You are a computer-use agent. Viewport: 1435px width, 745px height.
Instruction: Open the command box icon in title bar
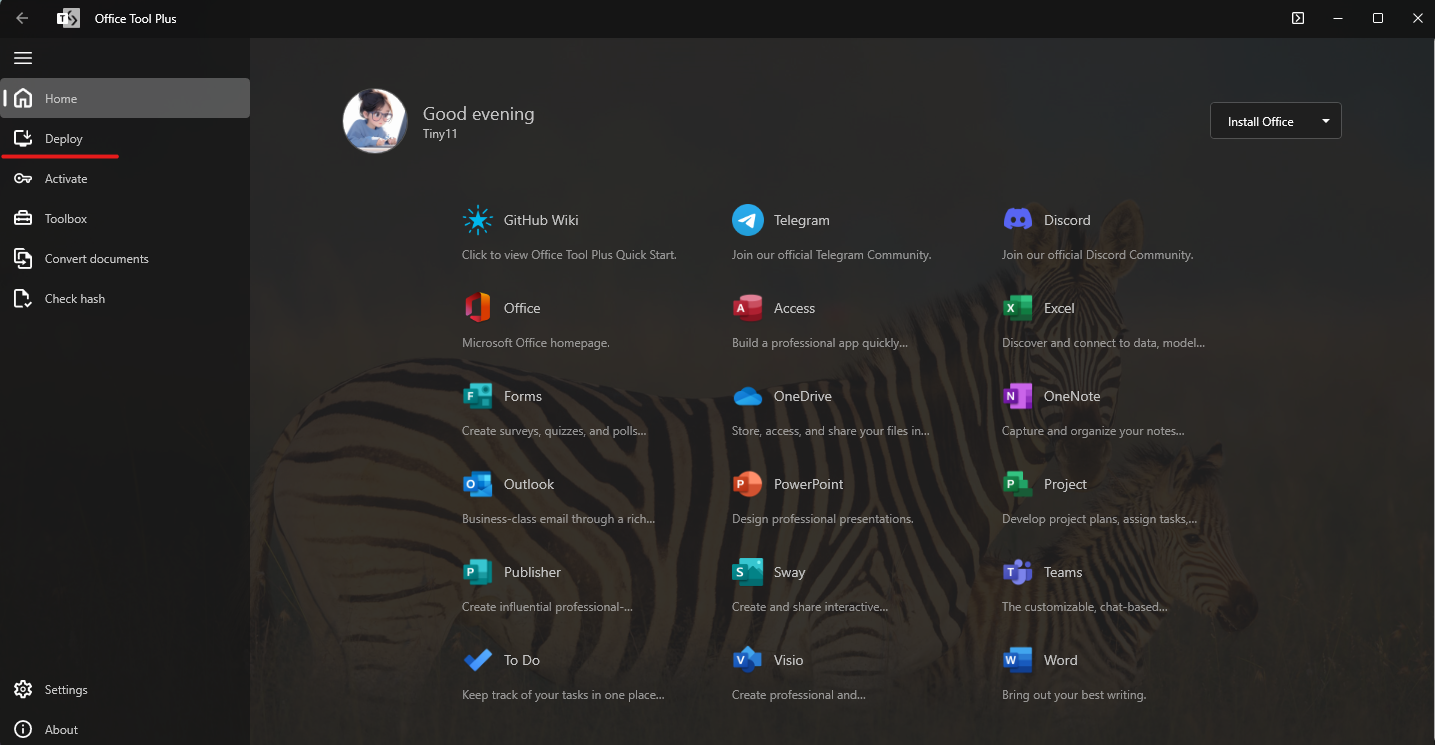tap(1298, 18)
